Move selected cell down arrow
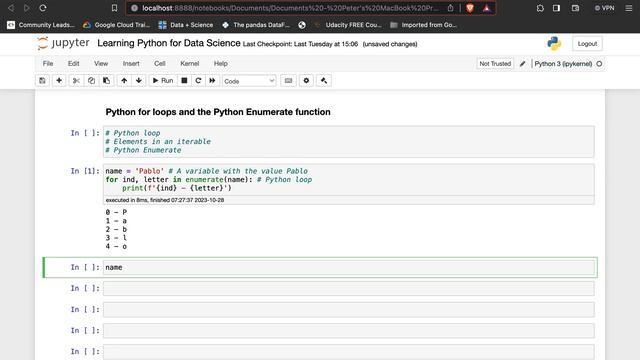Screen dimensions: 640x360 [139, 81]
